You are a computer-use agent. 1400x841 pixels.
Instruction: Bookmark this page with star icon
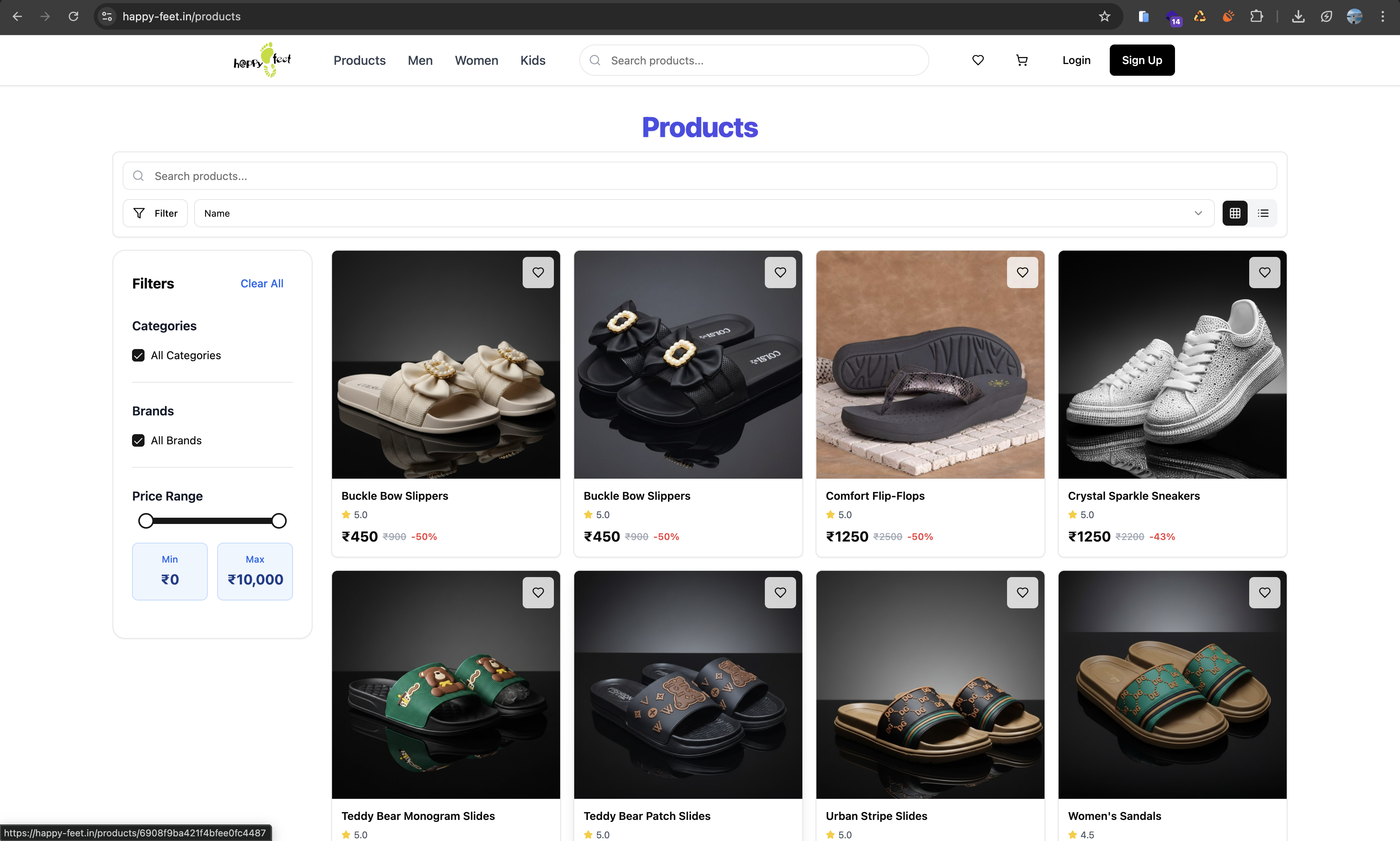click(1104, 16)
